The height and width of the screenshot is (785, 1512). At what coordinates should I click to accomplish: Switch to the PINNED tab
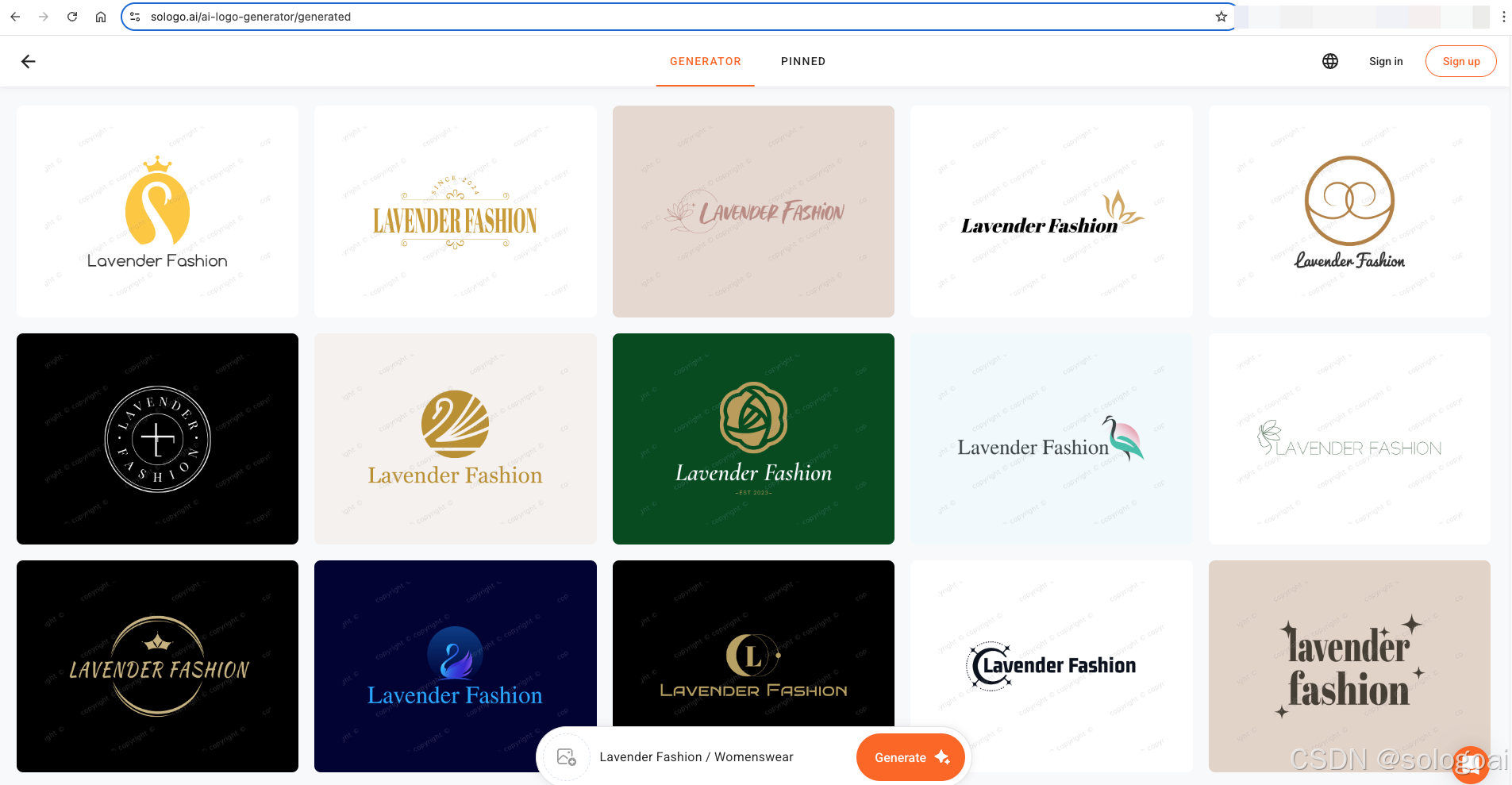pyautogui.click(x=803, y=61)
